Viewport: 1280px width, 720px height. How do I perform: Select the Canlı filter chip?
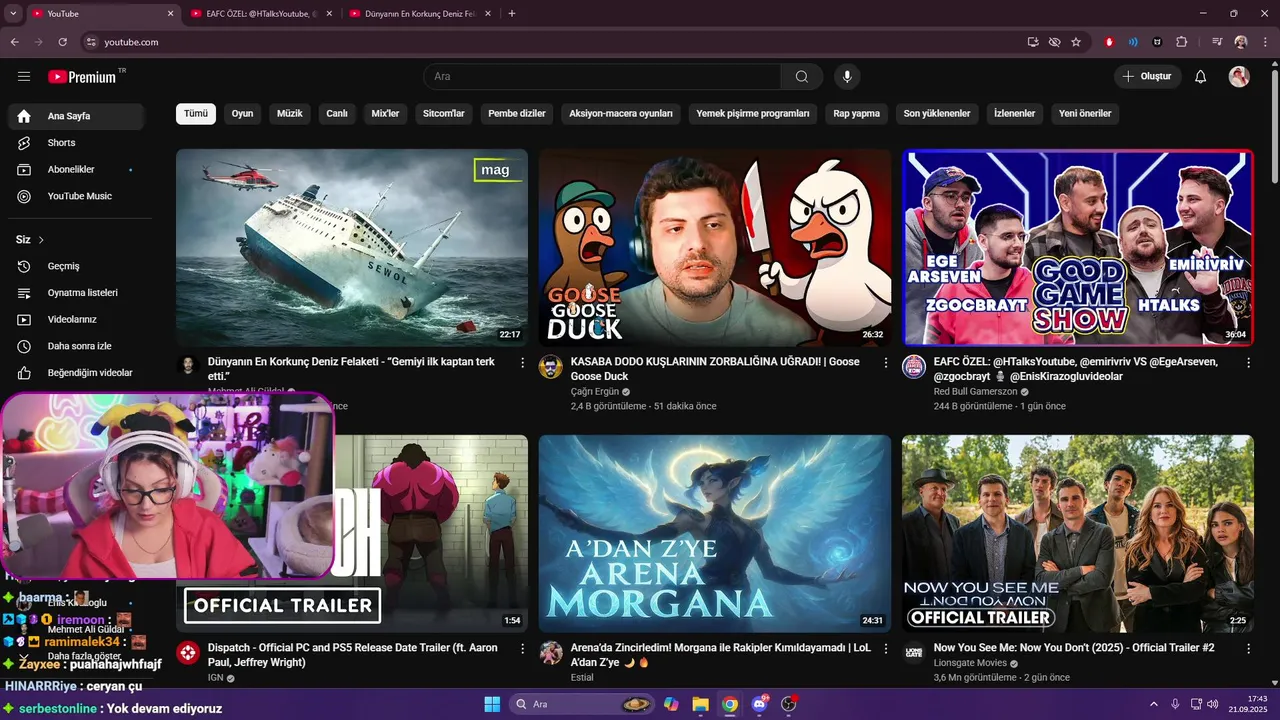tap(337, 113)
